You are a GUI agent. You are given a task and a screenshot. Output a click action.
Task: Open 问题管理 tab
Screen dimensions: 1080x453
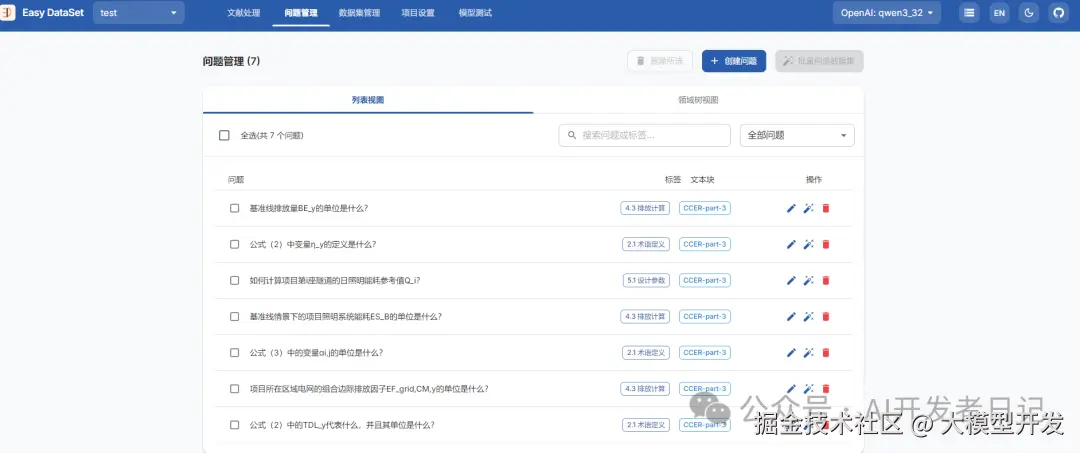[x=301, y=12]
